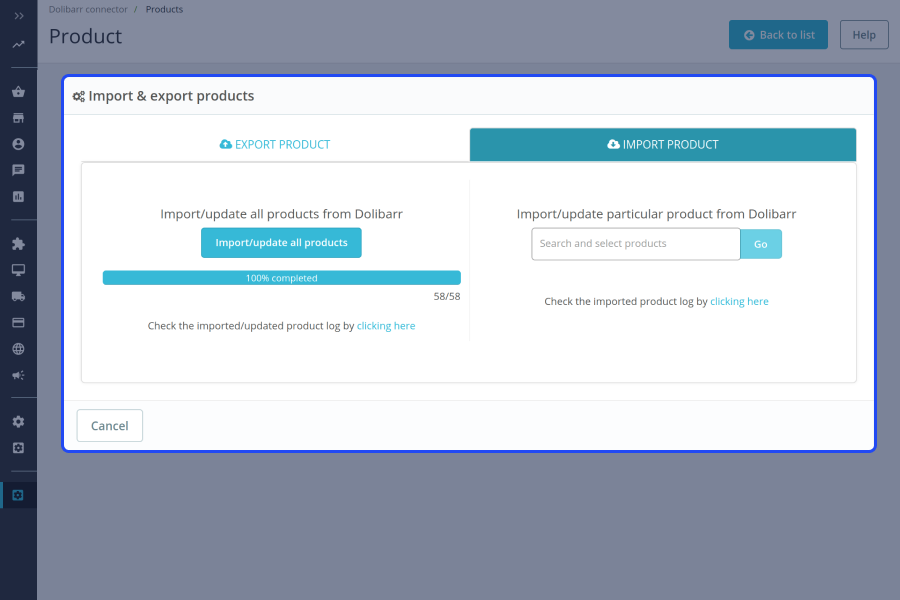Open Modules puzzle piece icon in sidebar

pos(18,244)
